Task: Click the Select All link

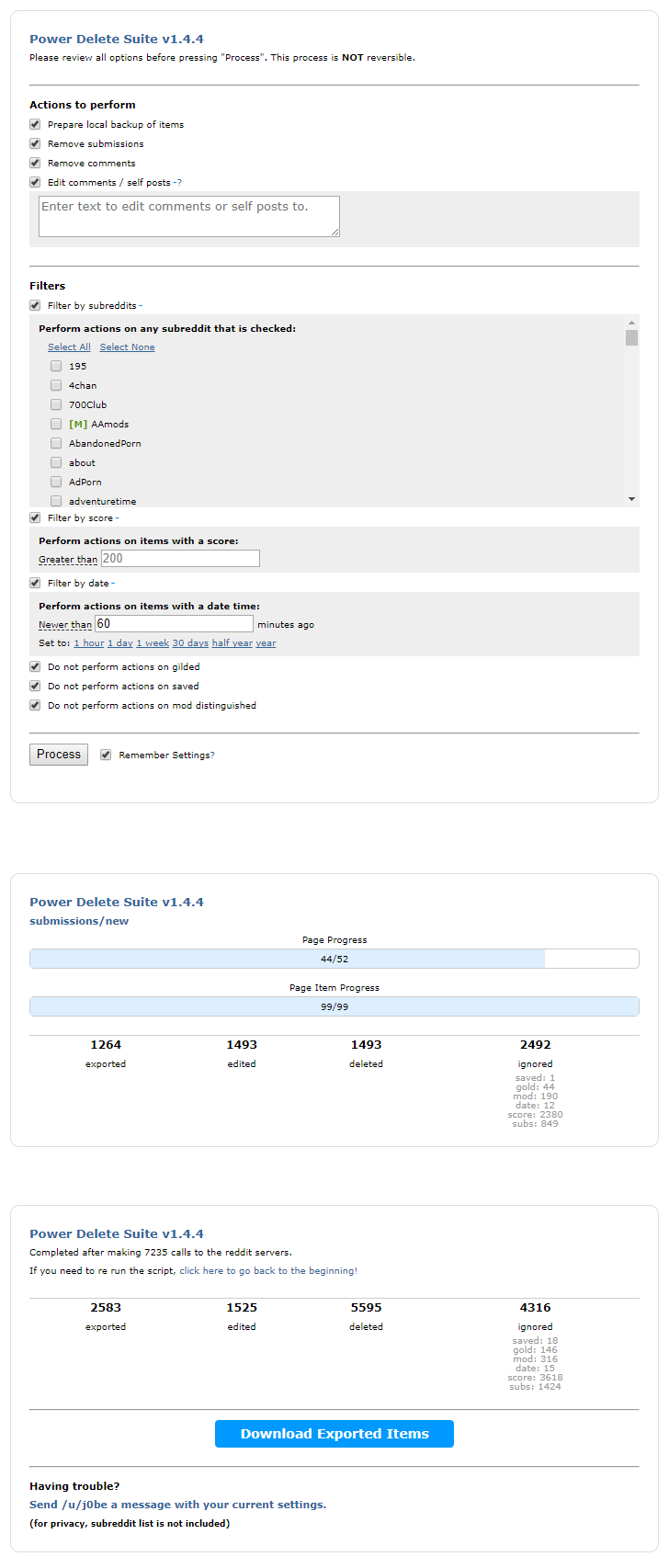Action: coord(69,347)
